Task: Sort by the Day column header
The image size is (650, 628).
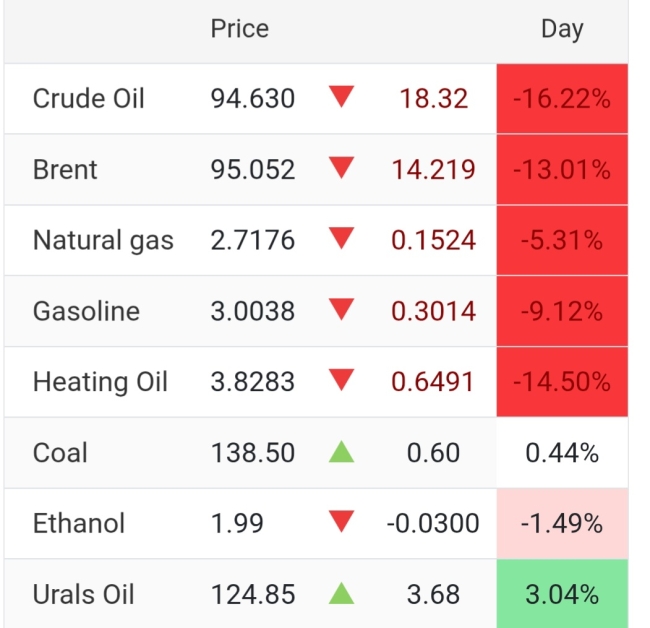Action: [561, 29]
